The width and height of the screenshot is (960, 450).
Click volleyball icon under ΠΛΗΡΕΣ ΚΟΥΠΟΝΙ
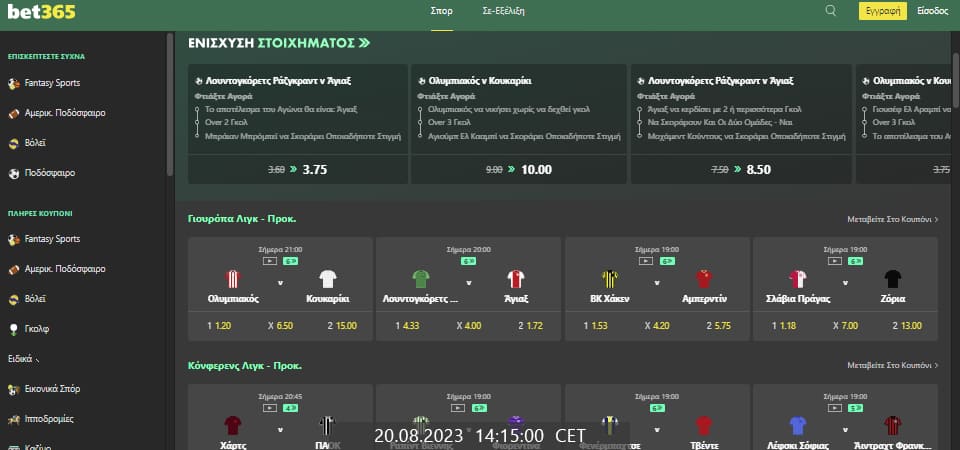[14, 299]
